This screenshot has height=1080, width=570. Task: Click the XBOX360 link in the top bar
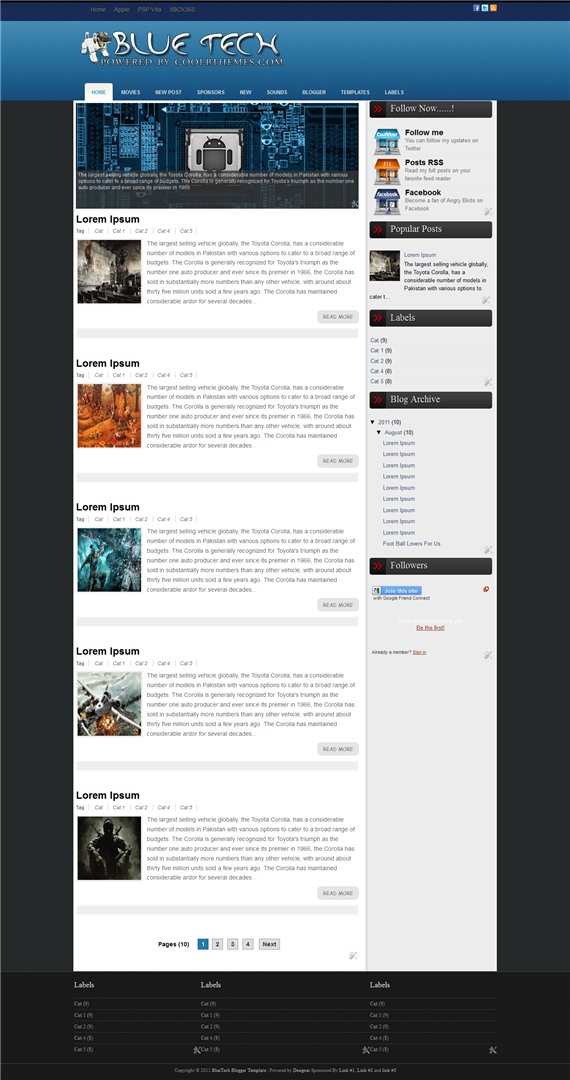pos(182,10)
